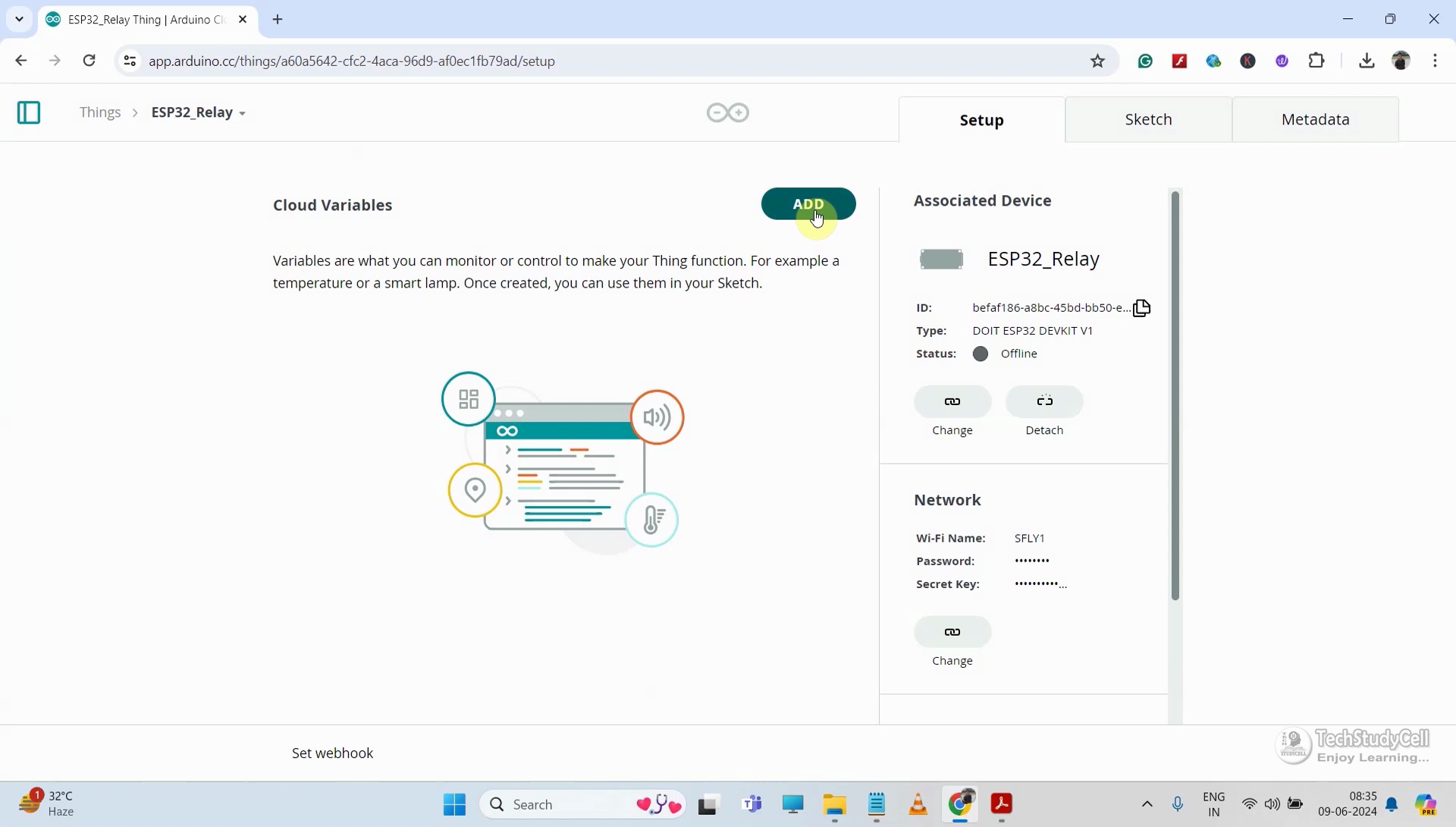Go back to the Things breadcrumb
The width and height of the screenshot is (1456, 827).
coord(100,112)
